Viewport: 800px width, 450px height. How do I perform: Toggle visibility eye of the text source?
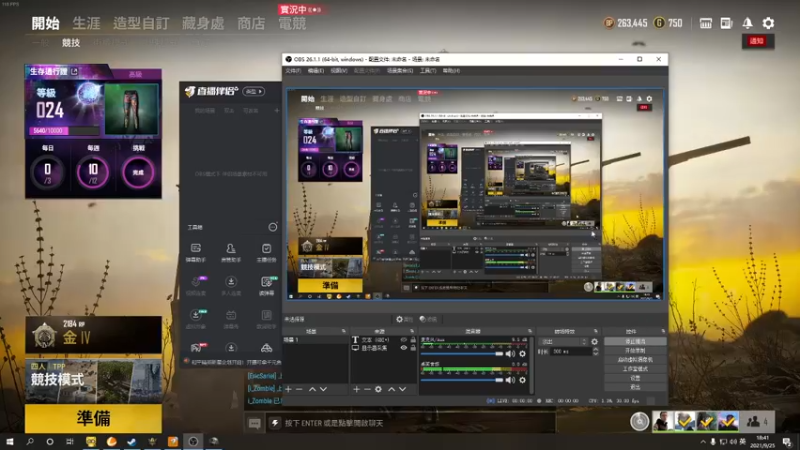click(x=404, y=340)
